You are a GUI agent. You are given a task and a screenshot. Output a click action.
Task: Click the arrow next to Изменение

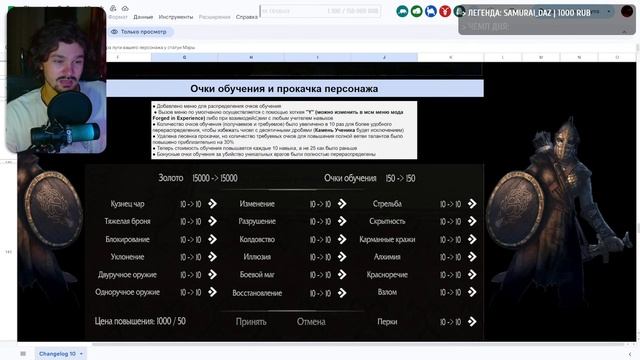pos(342,203)
